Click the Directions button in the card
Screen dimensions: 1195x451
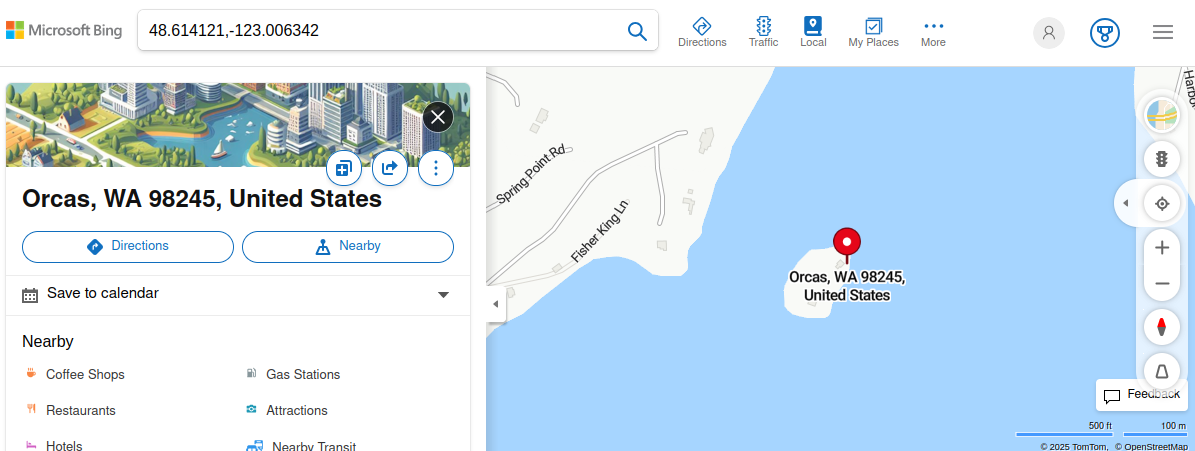[x=128, y=246]
